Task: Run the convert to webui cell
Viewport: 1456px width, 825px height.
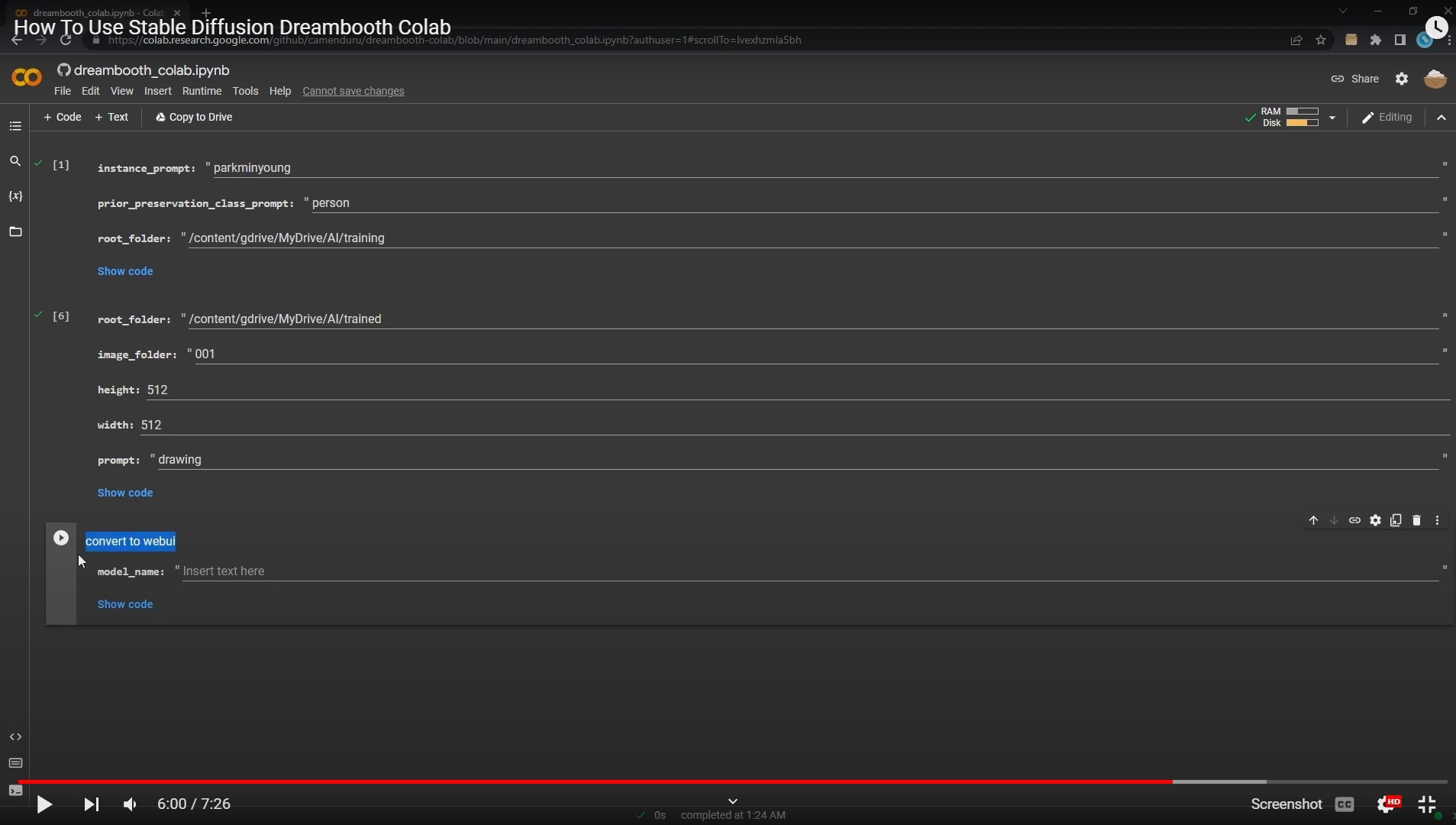Action: coord(61,538)
